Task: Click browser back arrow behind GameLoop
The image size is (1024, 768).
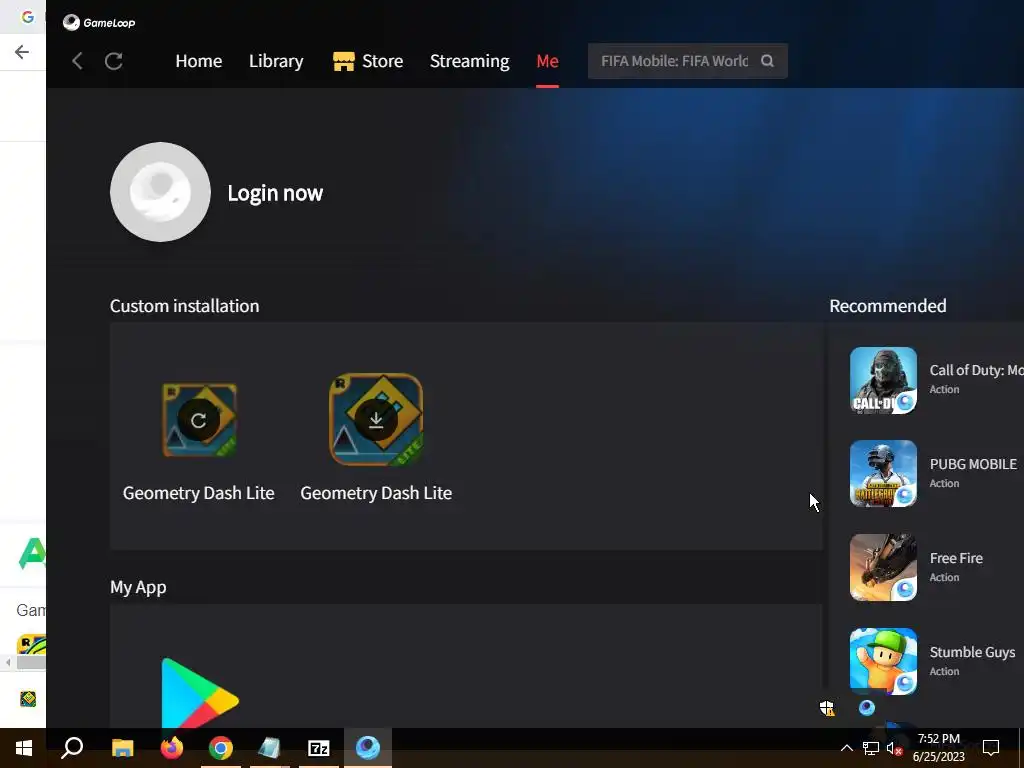Action: coord(22,52)
